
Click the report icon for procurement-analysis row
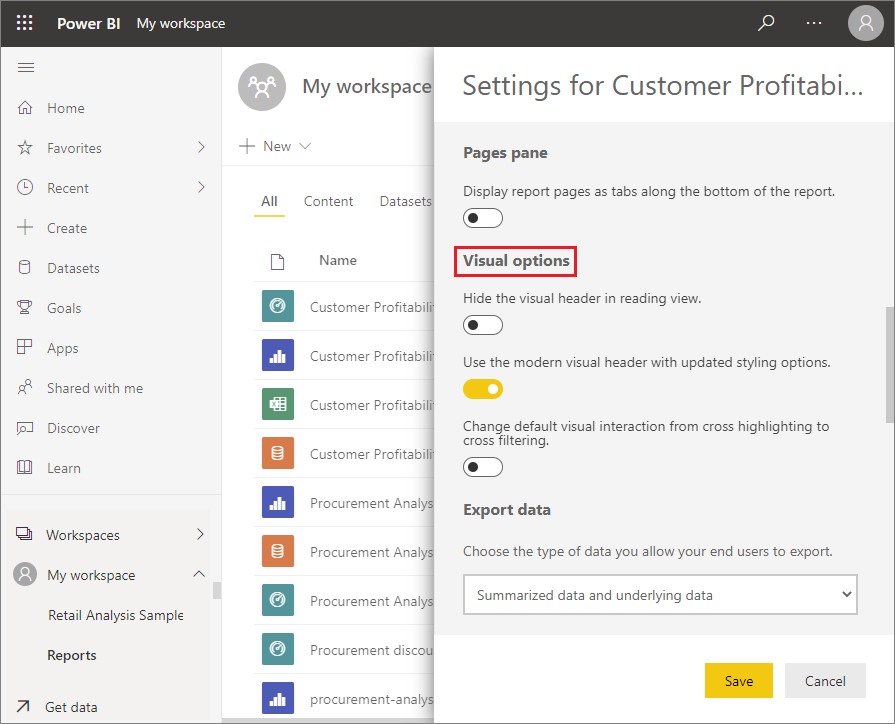[278, 698]
